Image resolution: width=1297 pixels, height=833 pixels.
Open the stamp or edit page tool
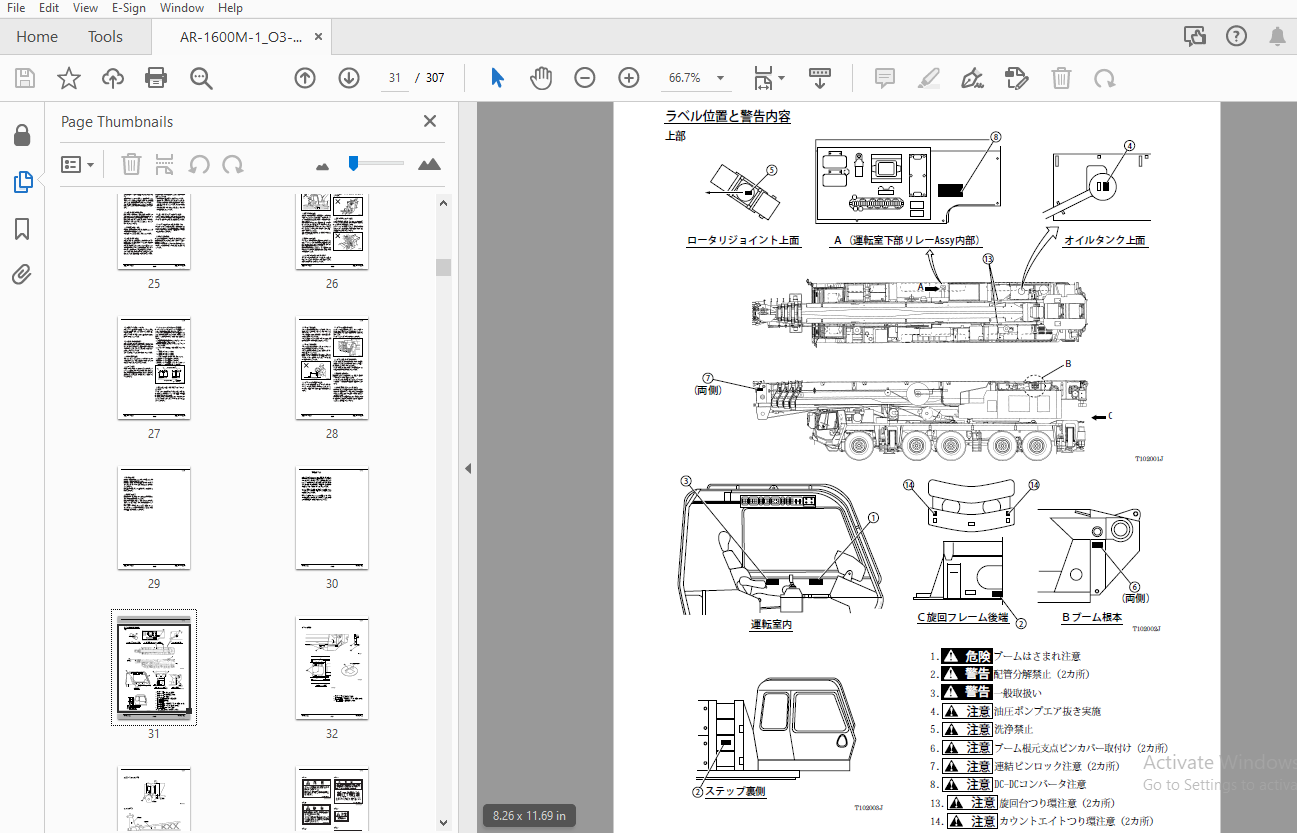[1017, 78]
